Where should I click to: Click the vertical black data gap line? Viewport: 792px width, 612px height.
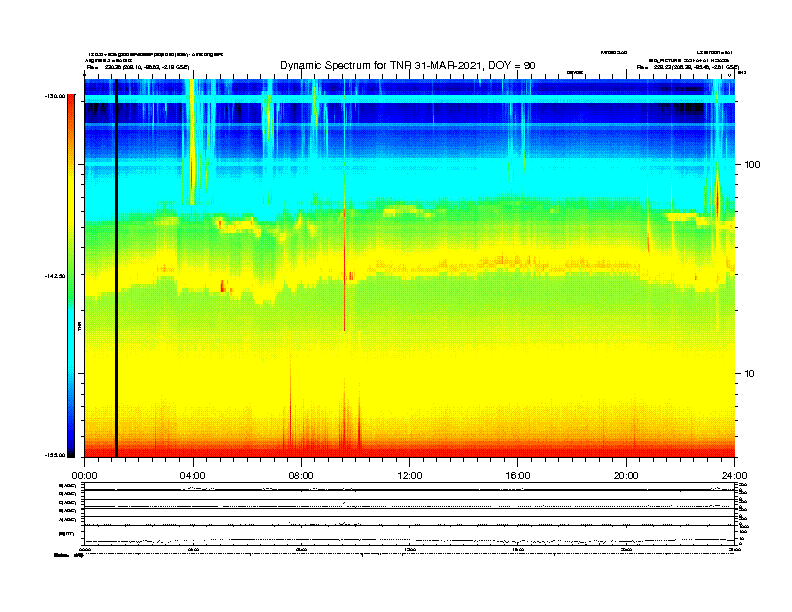pos(116,268)
